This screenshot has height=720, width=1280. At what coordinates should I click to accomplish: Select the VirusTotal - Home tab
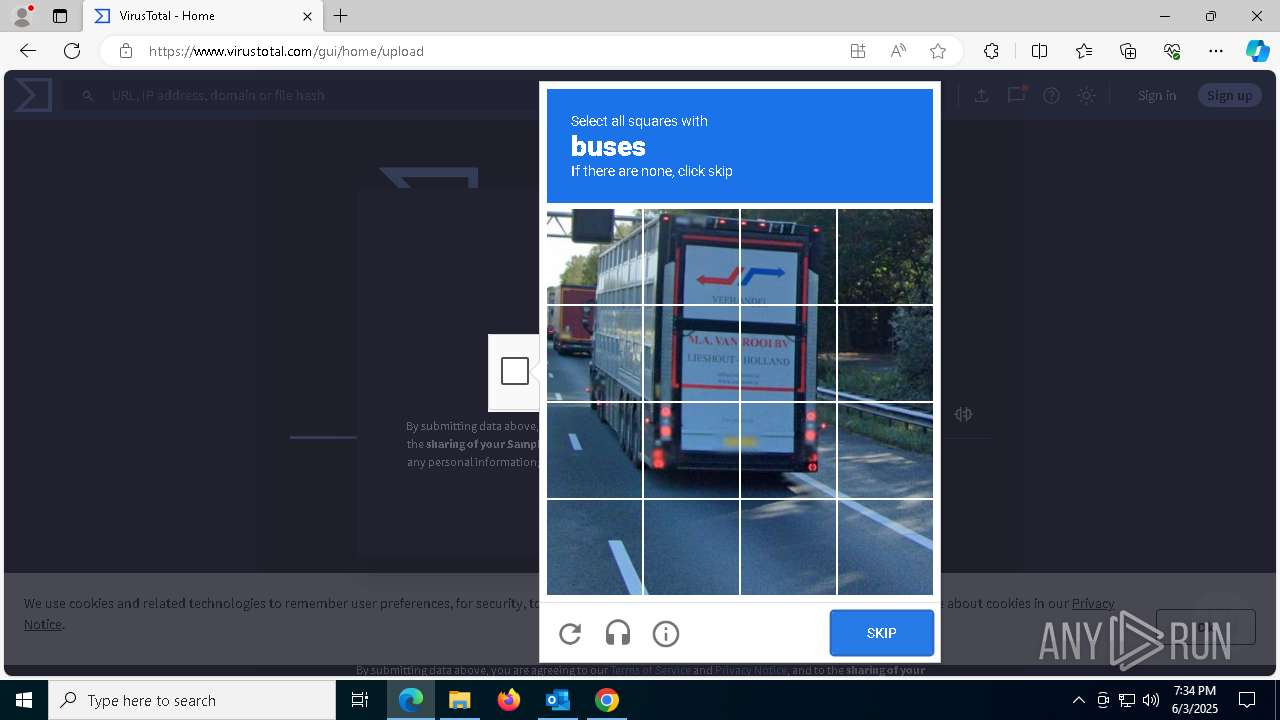[203, 16]
